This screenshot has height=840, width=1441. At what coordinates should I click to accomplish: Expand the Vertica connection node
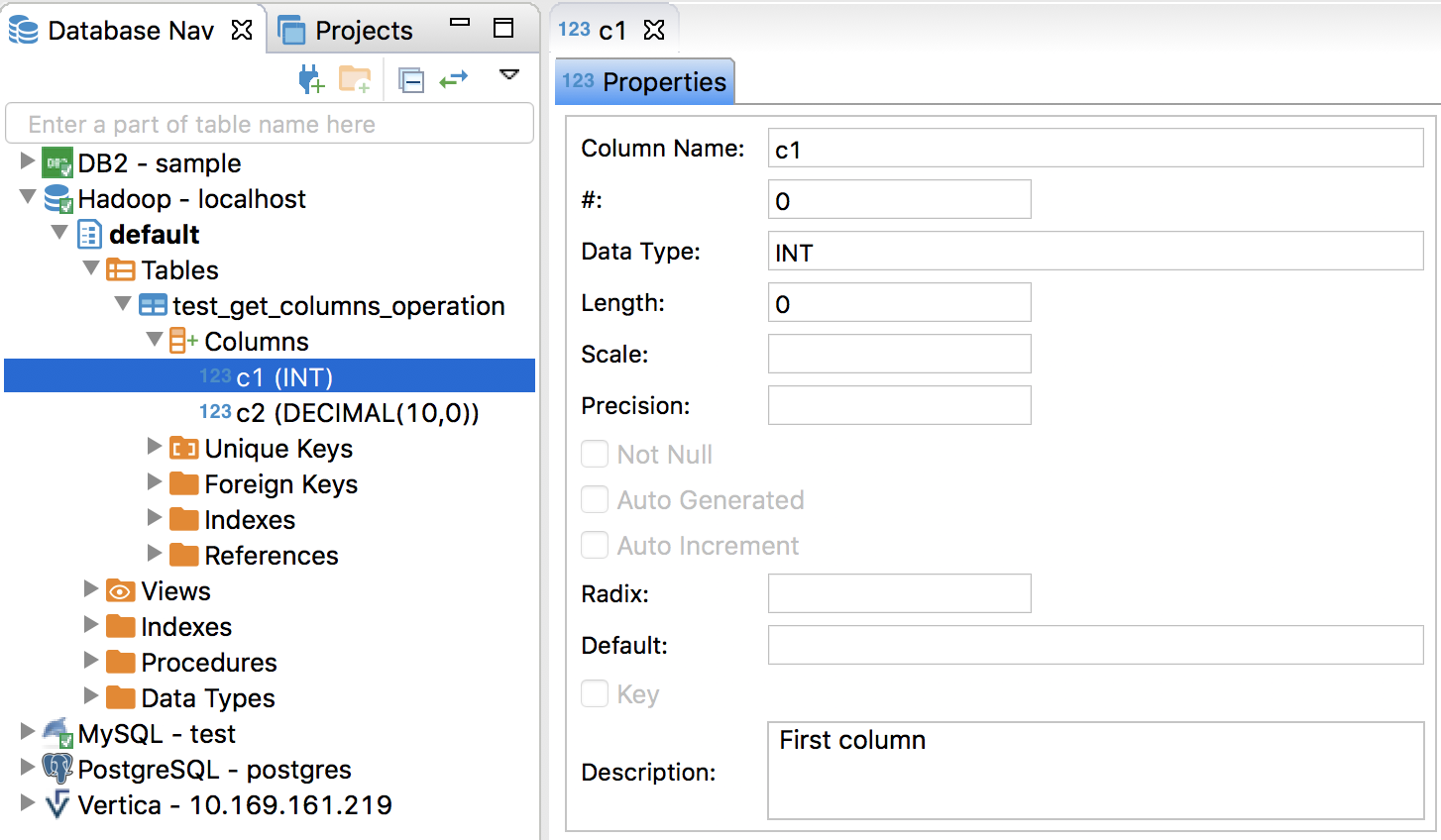pyautogui.click(x=28, y=802)
